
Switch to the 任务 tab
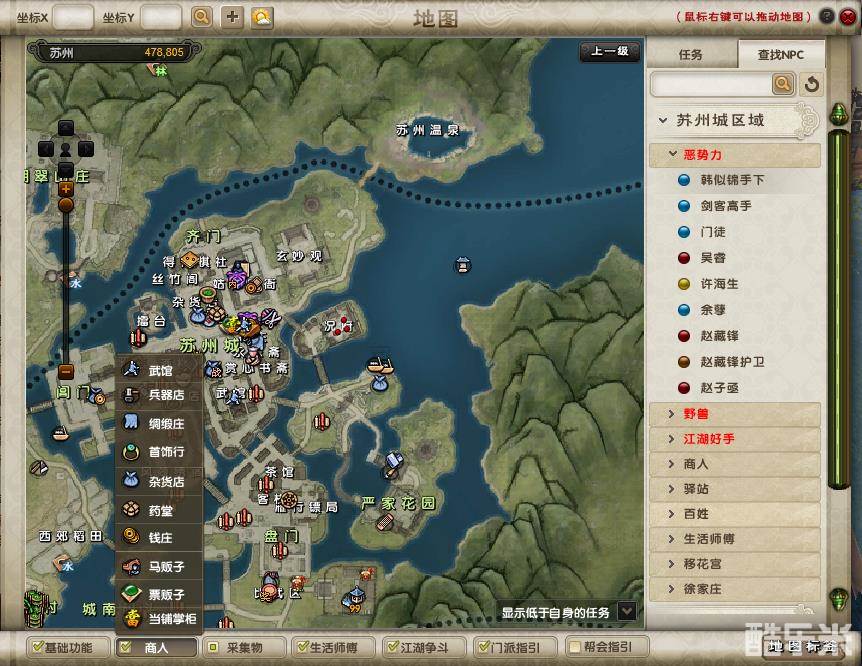pyautogui.click(x=691, y=54)
